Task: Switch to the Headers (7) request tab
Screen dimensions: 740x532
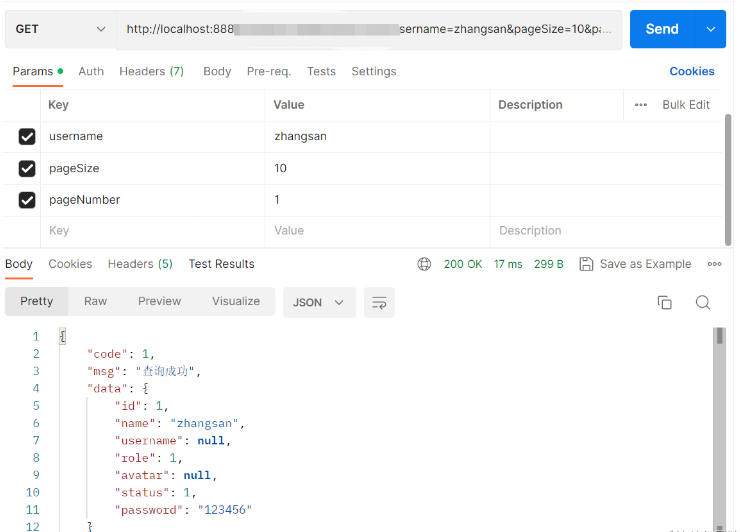Action: pos(151,71)
